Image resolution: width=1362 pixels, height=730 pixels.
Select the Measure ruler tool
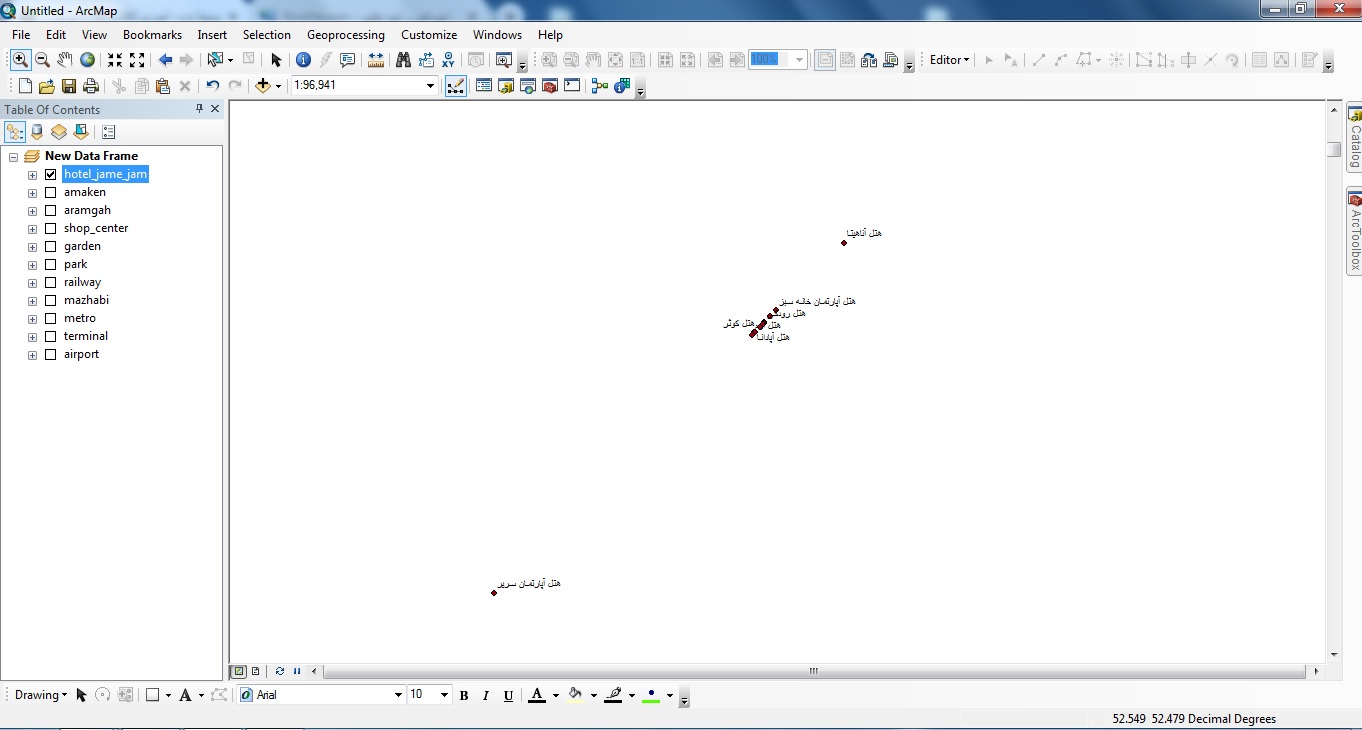376,60
